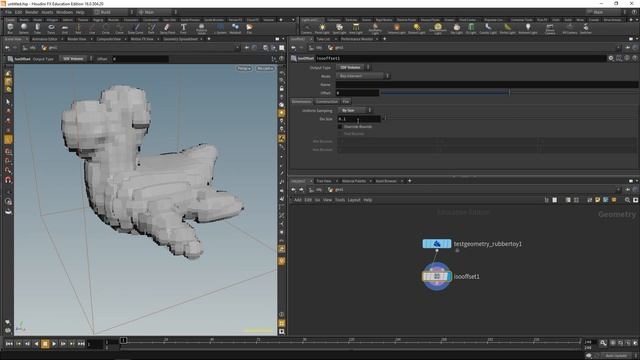Image resolution: width=640 pixels, height=360 pixels.
Task: Open the Tree View tab
Action: click(324, 181)
